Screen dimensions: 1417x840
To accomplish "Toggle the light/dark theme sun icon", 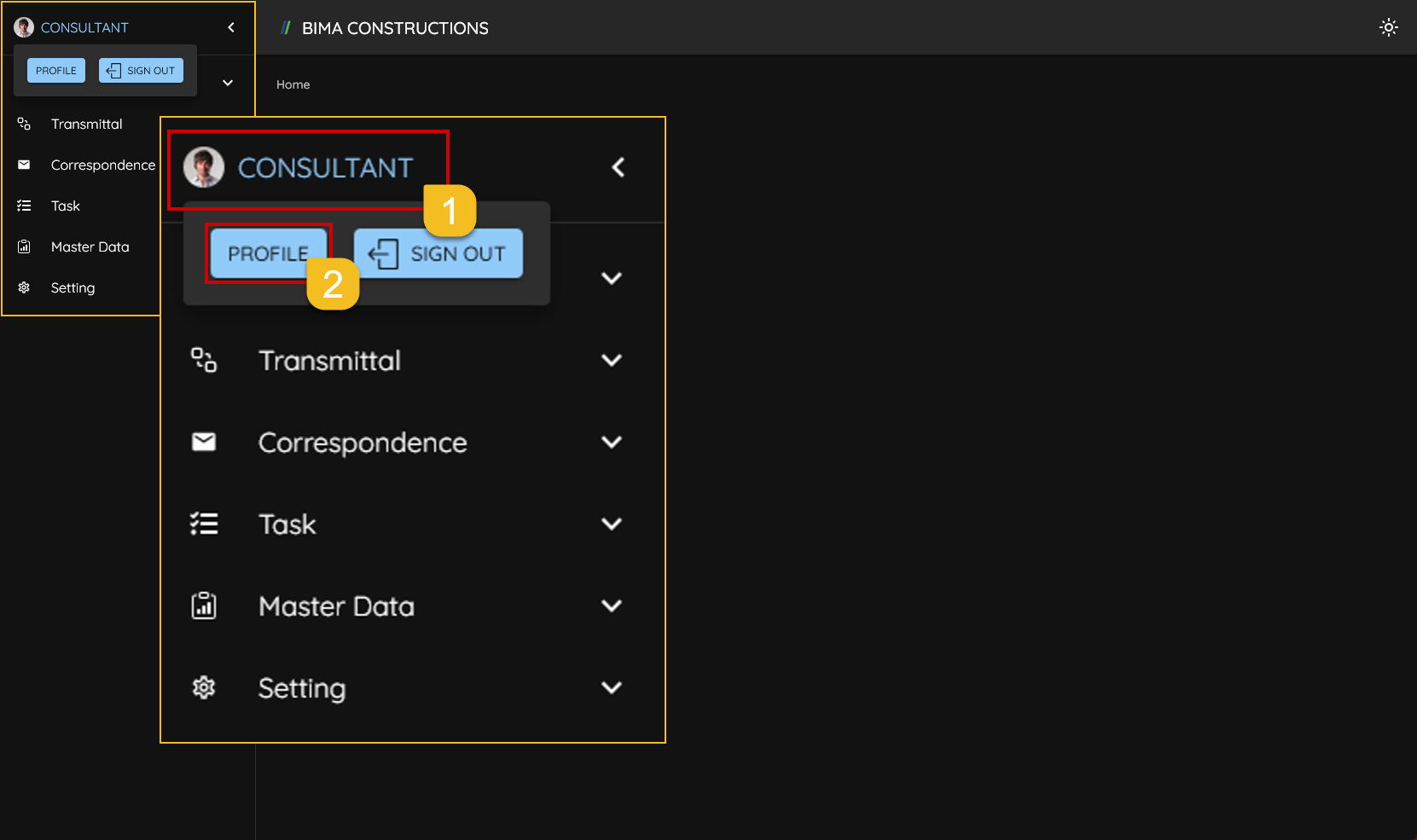I will pos(1388,27).
